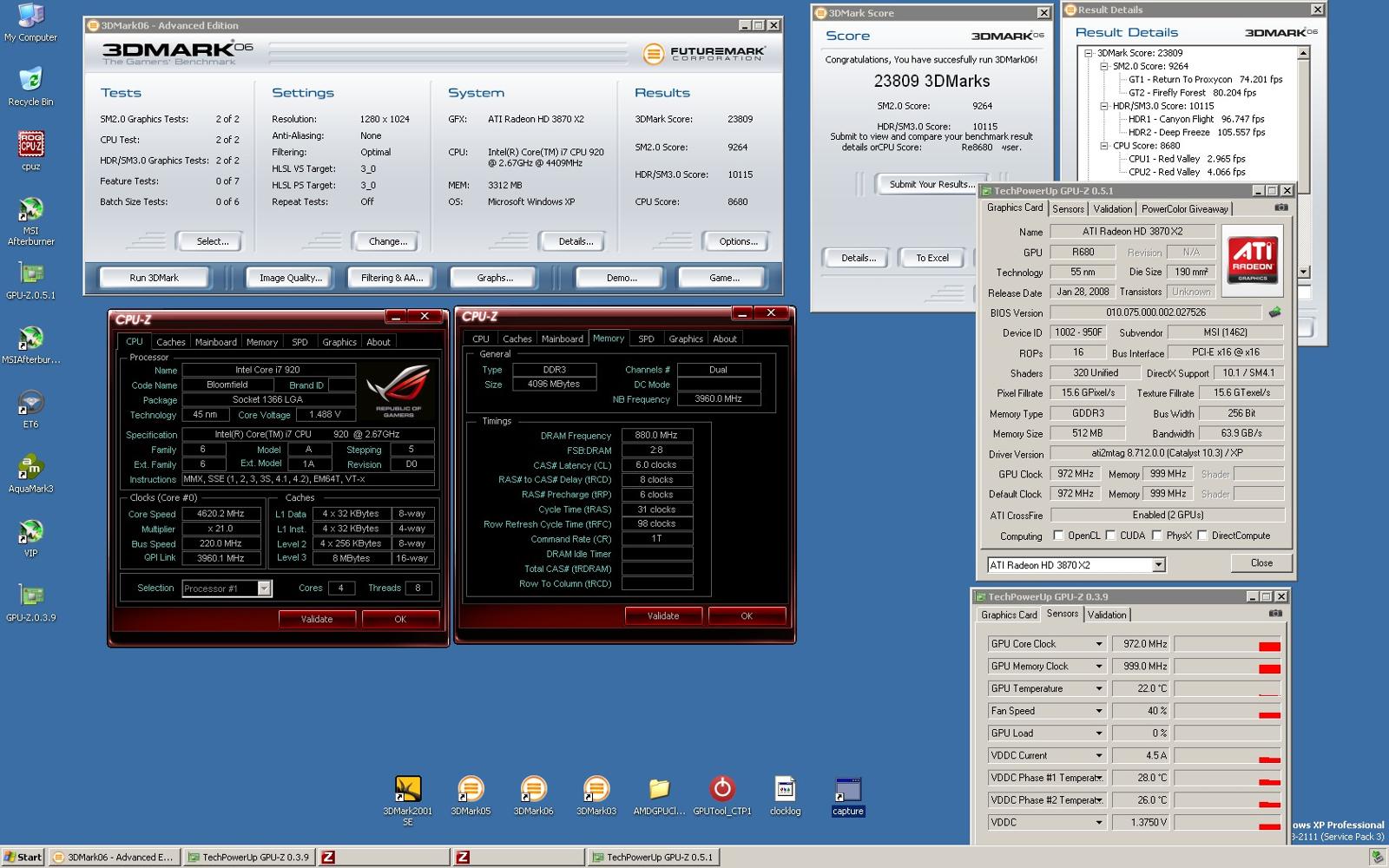The width and height of the screenshot is (1389, 868).
Task: Click the To Excel button
Action: click(x=932, y=258)
